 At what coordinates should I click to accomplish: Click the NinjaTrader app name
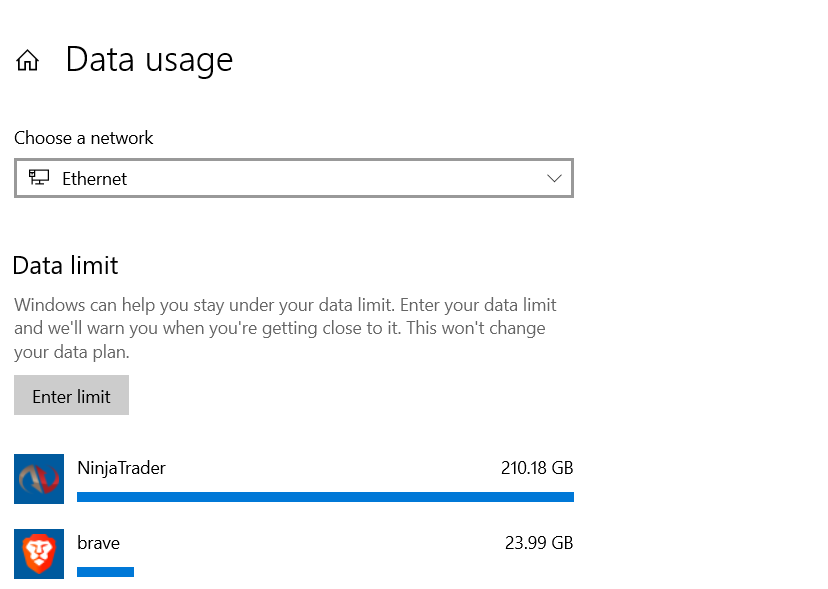[x=121, y=467]
